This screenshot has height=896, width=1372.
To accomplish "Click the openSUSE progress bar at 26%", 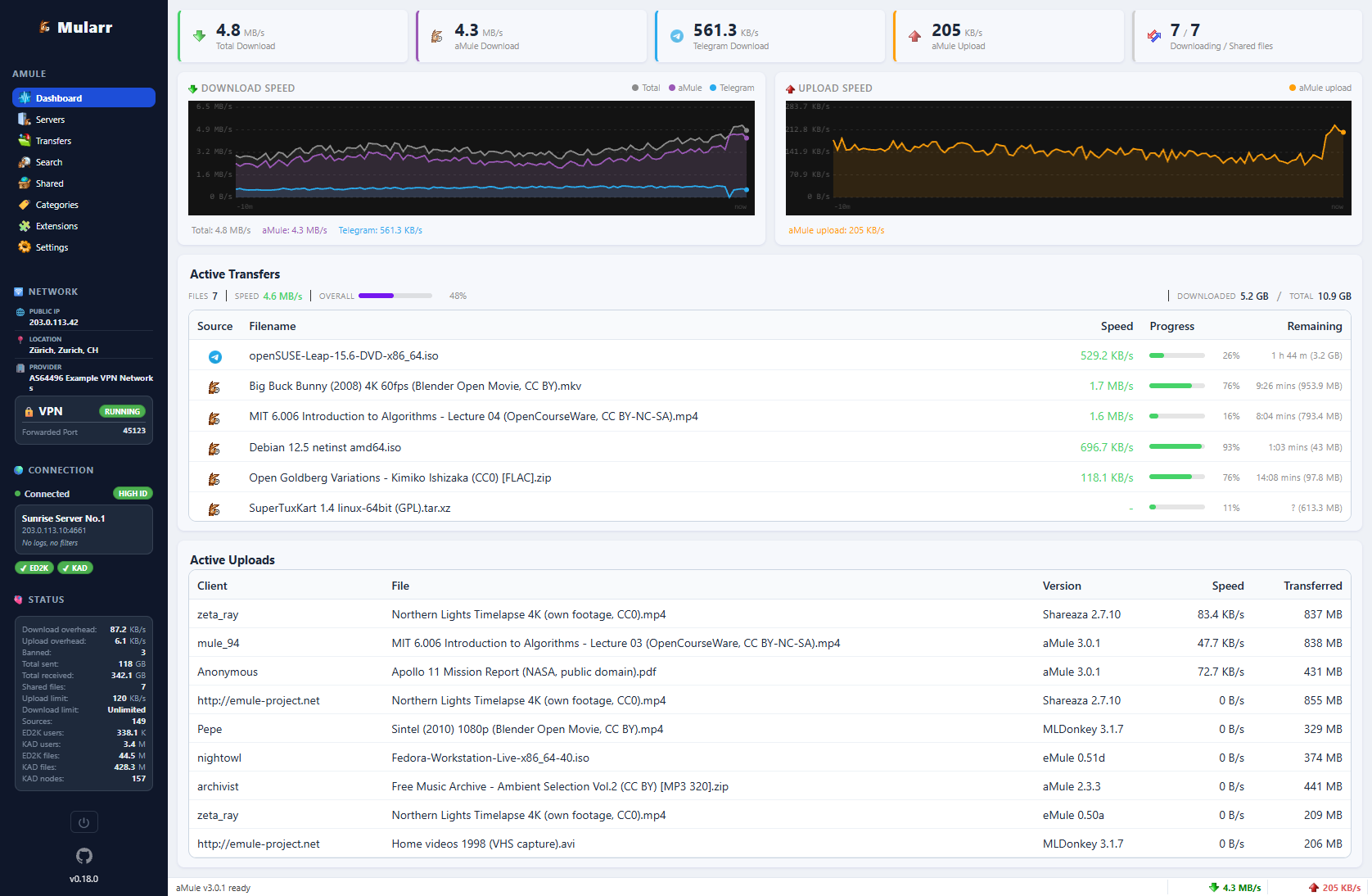I will 1177,355.
